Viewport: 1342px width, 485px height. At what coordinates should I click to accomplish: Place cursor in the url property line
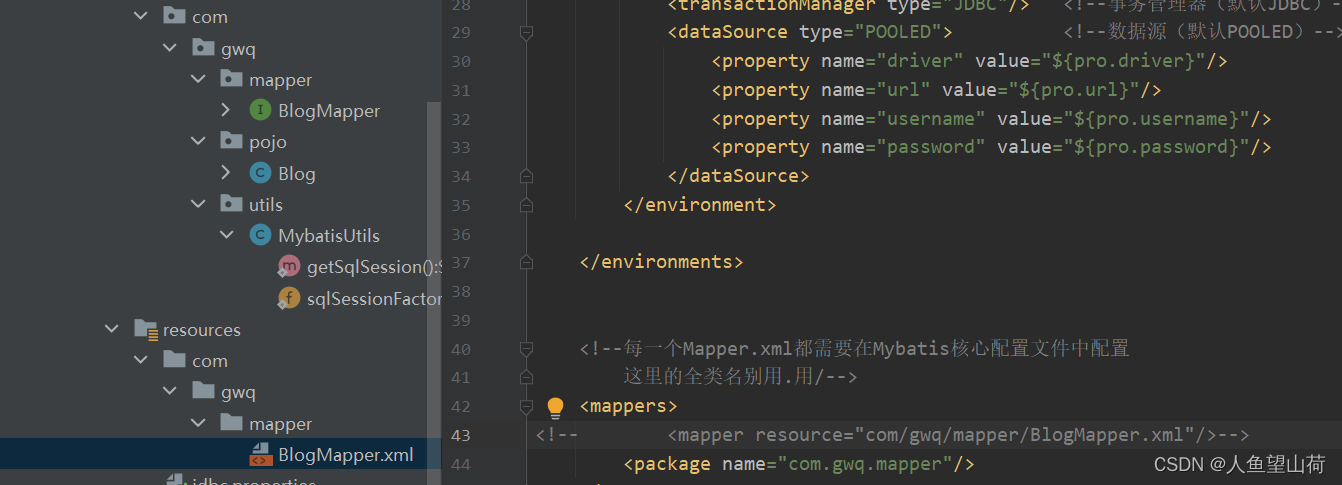pos(936,90)
